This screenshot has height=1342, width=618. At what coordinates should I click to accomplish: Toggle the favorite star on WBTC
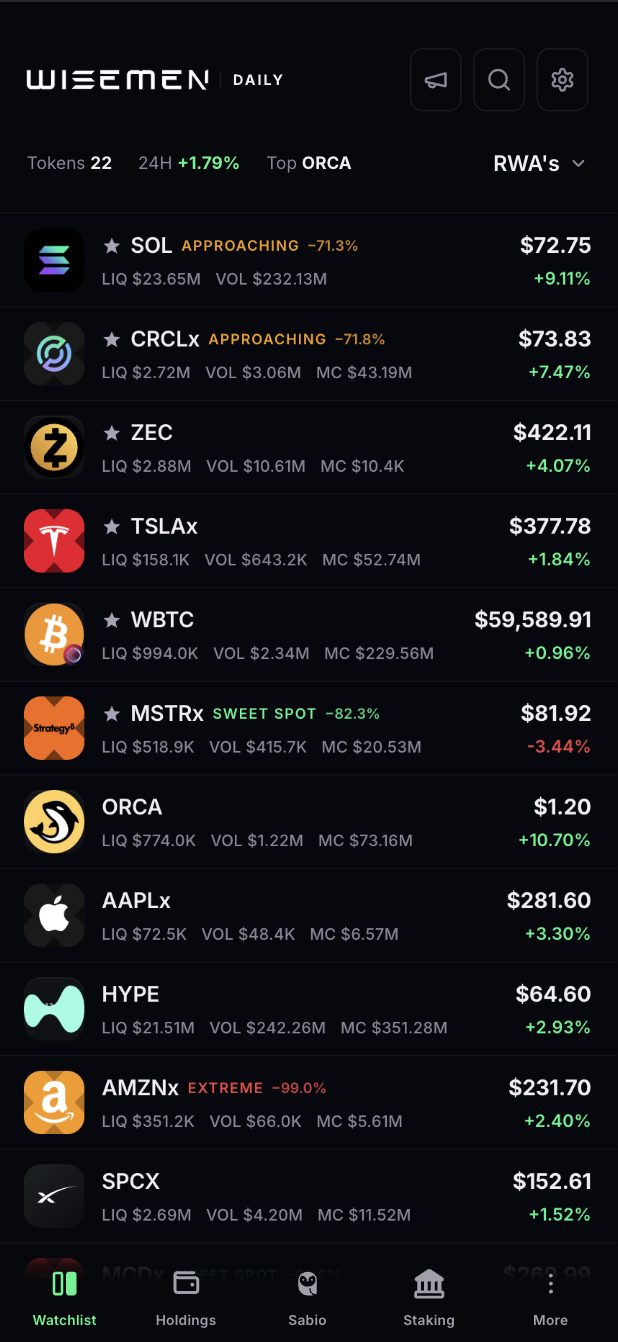pyautogui.click(x=112, y=620)
